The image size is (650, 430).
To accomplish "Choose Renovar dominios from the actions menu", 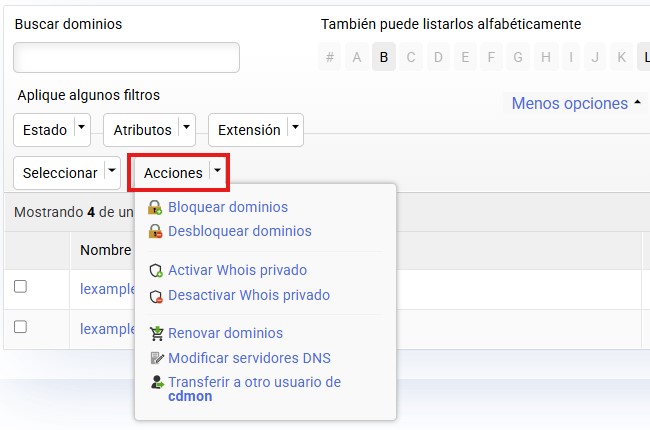I will tap(225, 334).
